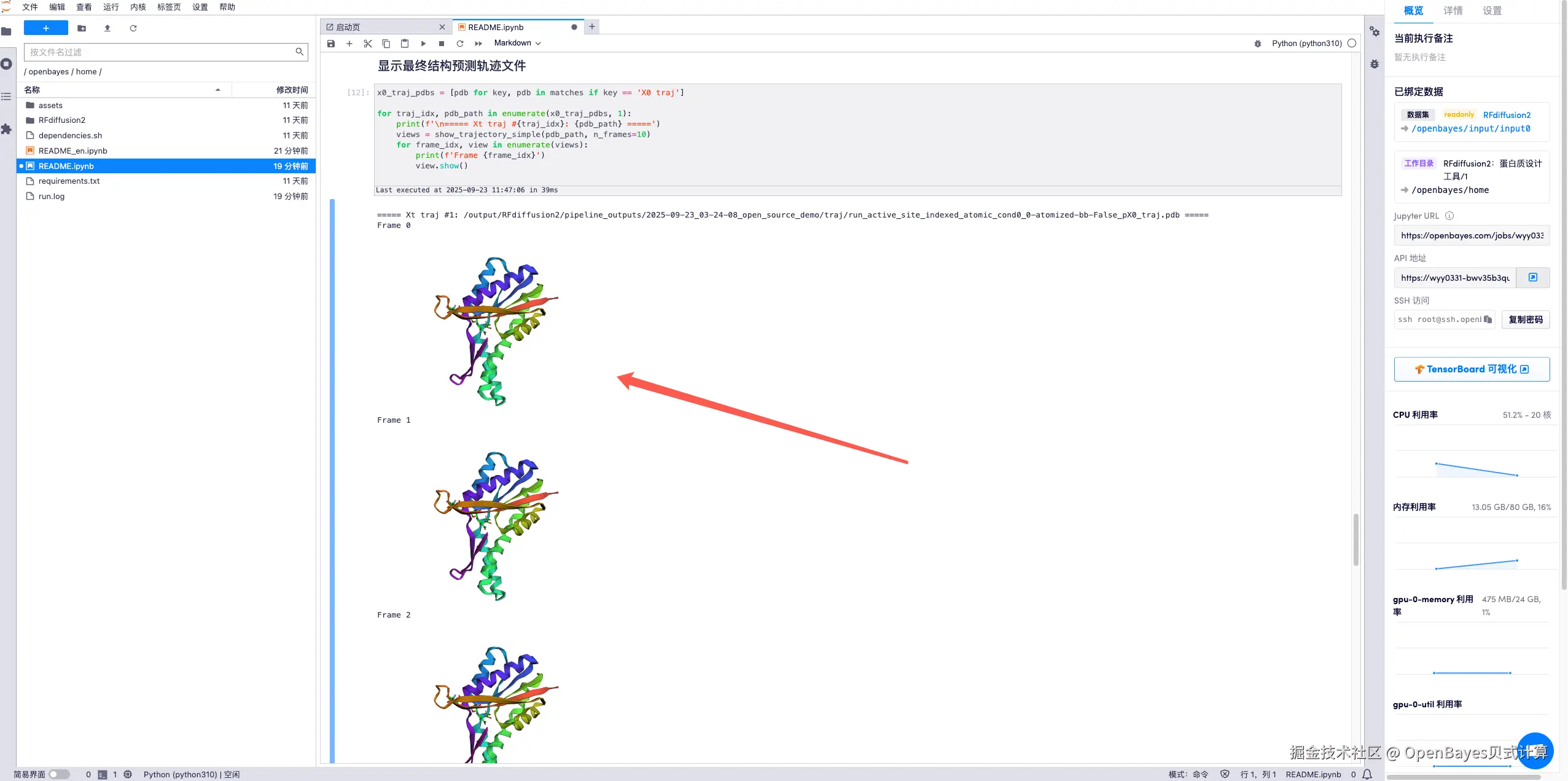Switch to the 详情 tab
Viewport: 1568px width, 781px height.
[x=1453, y=10]
